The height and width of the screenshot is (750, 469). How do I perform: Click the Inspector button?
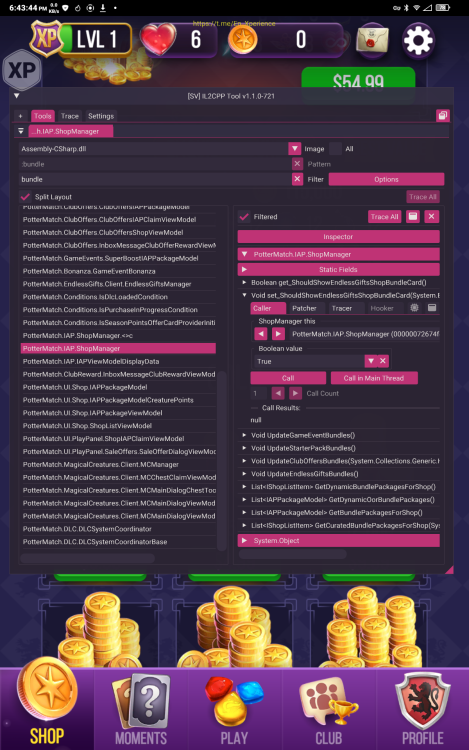point(338,237)
